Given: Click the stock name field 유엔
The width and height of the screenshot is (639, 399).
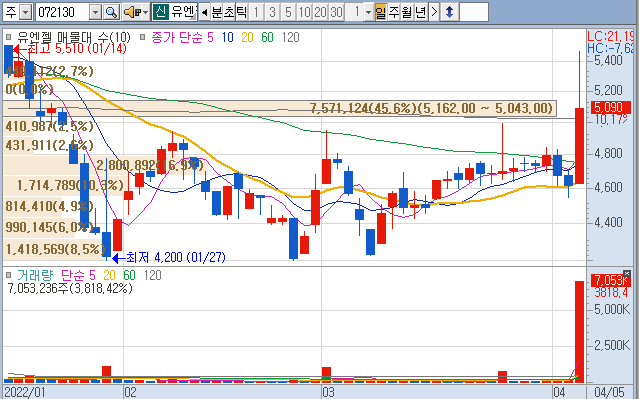Looking at the screenshot, I should coord(183,12).
